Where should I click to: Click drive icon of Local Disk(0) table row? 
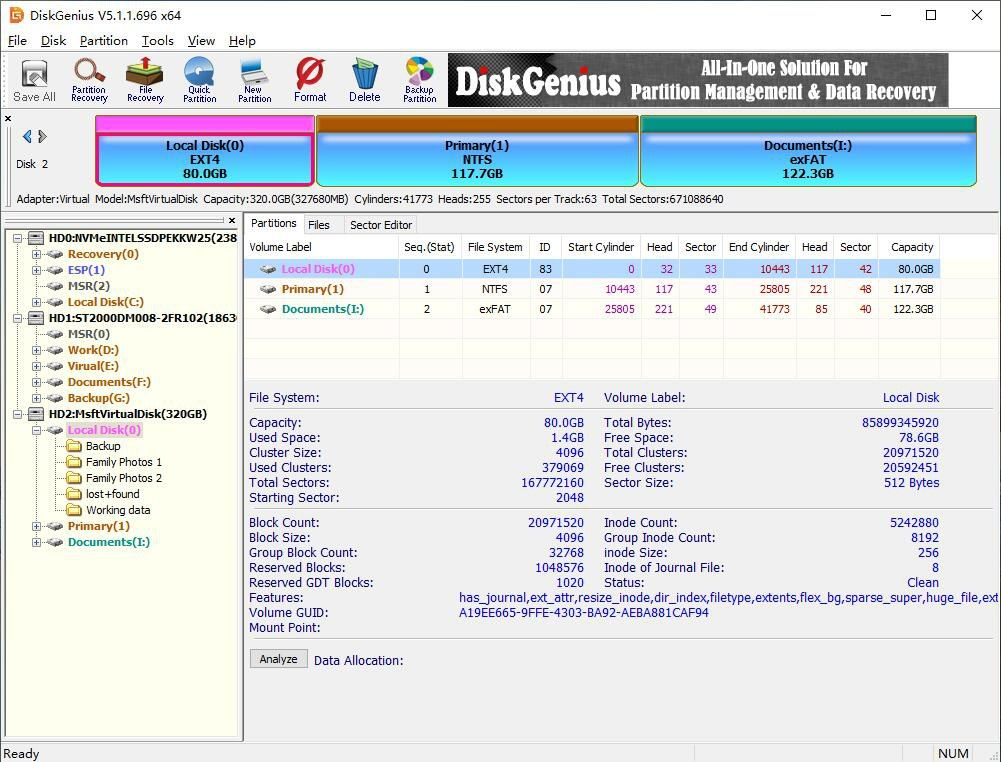[x=268, y=269]
